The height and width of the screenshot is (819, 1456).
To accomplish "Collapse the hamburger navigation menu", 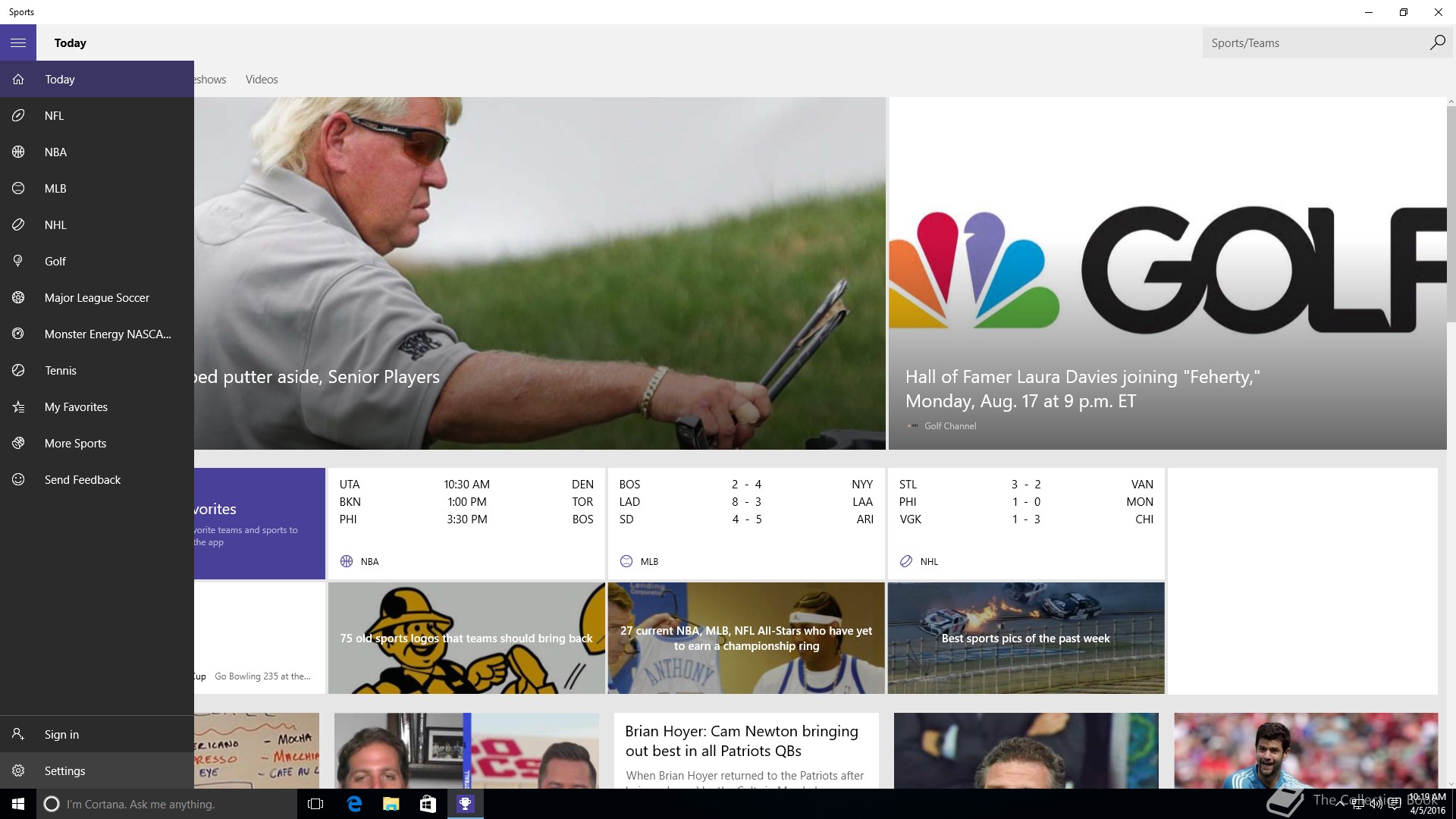I will tap(18, 43).
